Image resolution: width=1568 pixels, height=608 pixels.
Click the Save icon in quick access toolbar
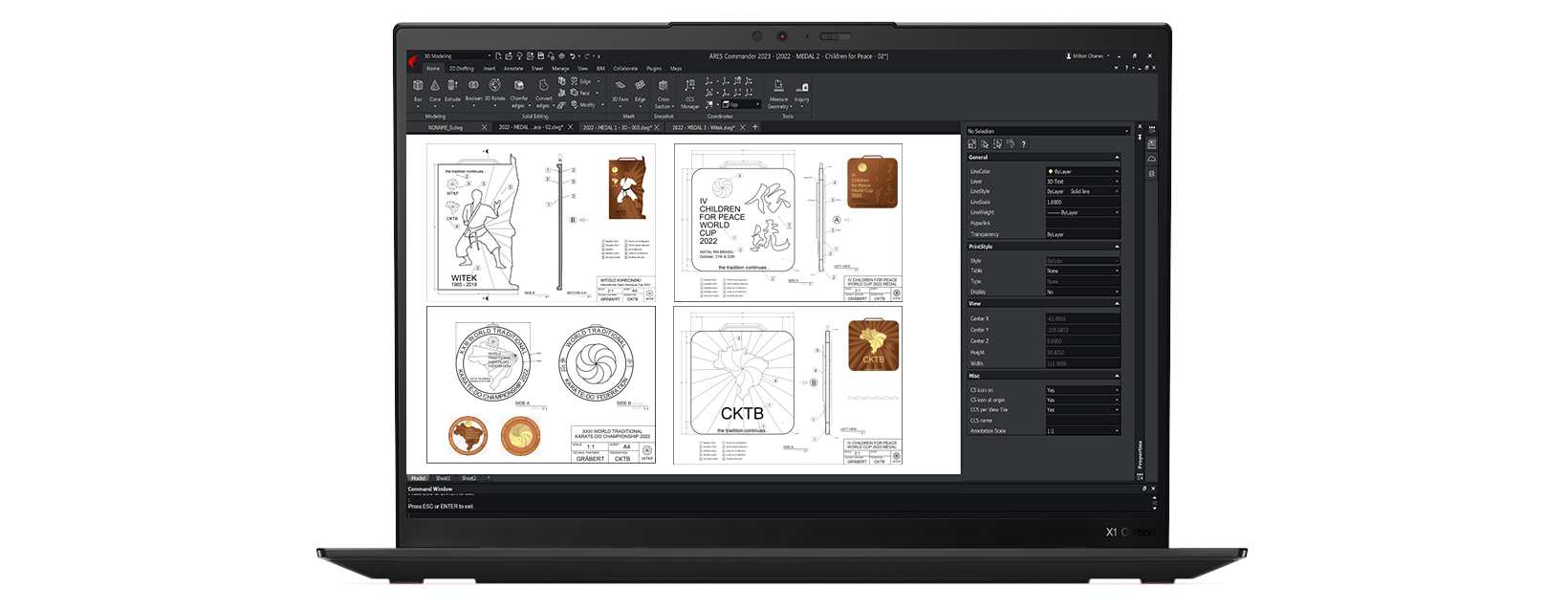pos(541,56)
